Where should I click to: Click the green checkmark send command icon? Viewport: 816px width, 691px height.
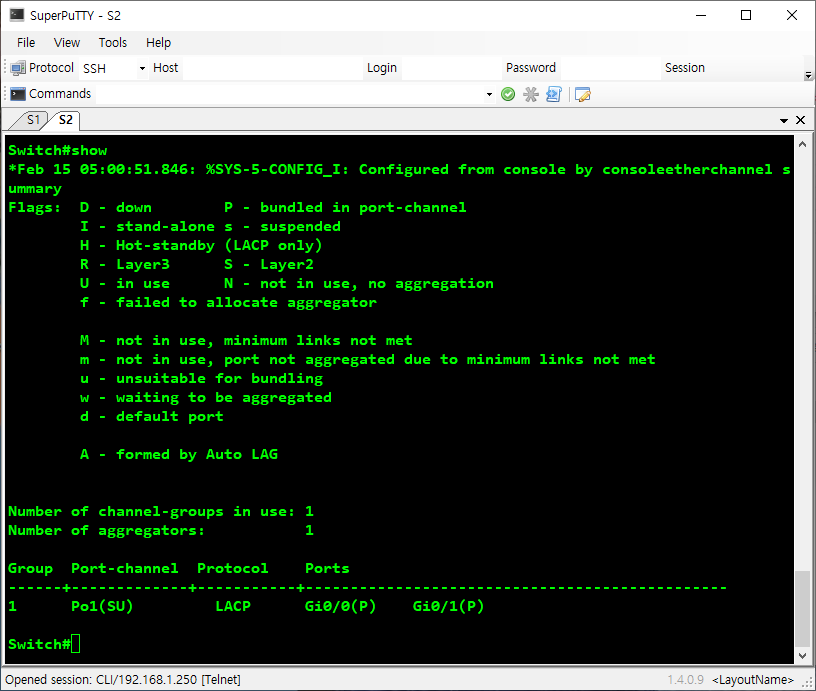(508, 94)
